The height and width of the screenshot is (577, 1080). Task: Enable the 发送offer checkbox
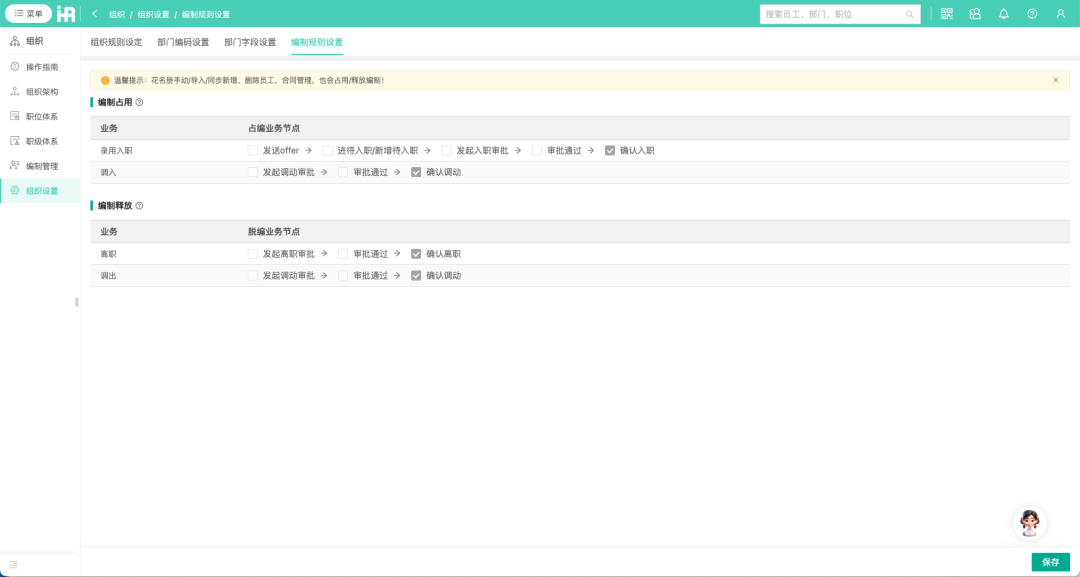point(253,150)
